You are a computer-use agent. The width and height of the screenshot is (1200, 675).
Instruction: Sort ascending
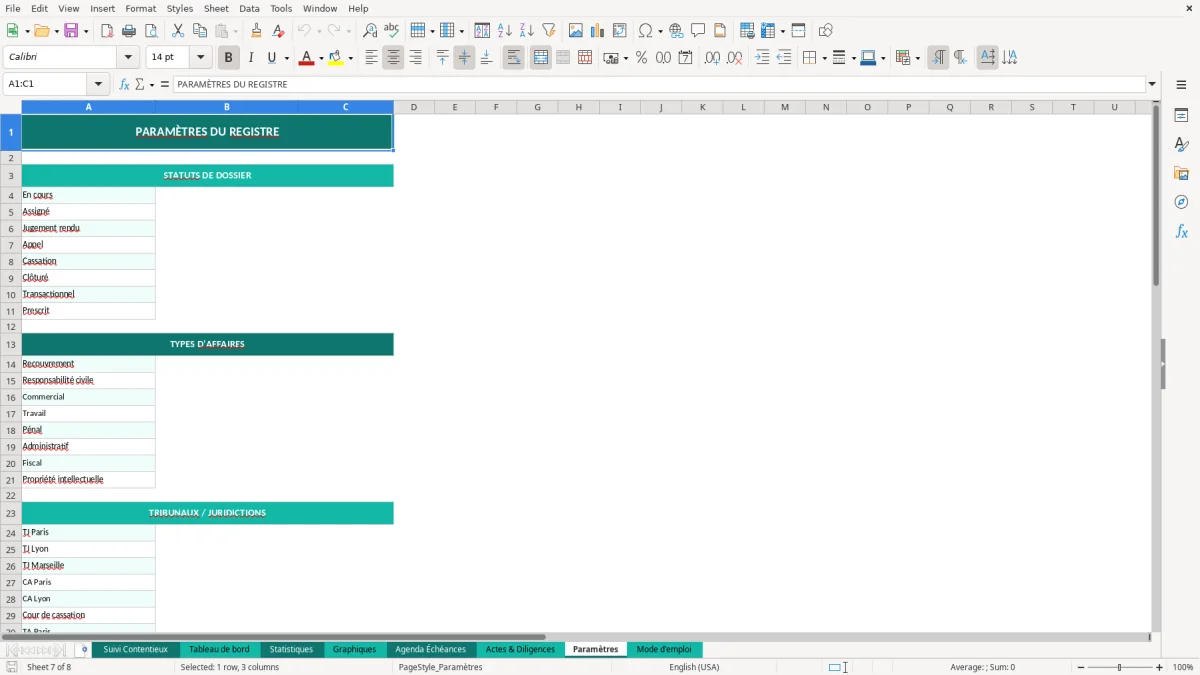(x=505, y=31)
